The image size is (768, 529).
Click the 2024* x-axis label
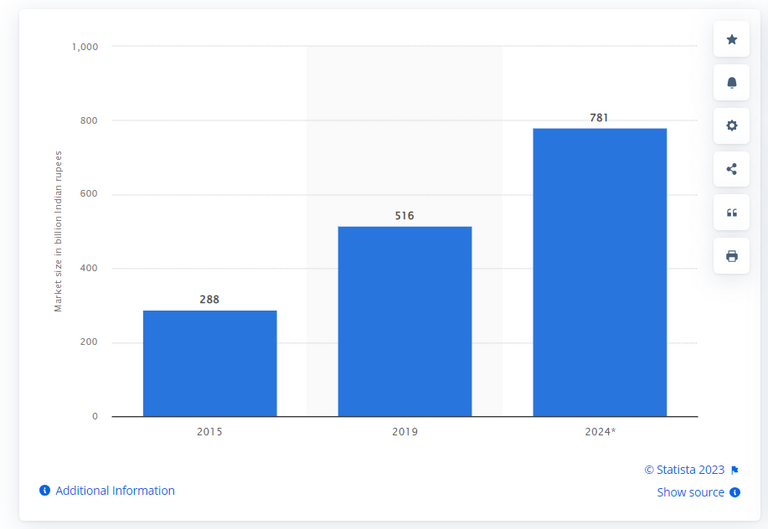pyautogui.click(x=599, y=433)
